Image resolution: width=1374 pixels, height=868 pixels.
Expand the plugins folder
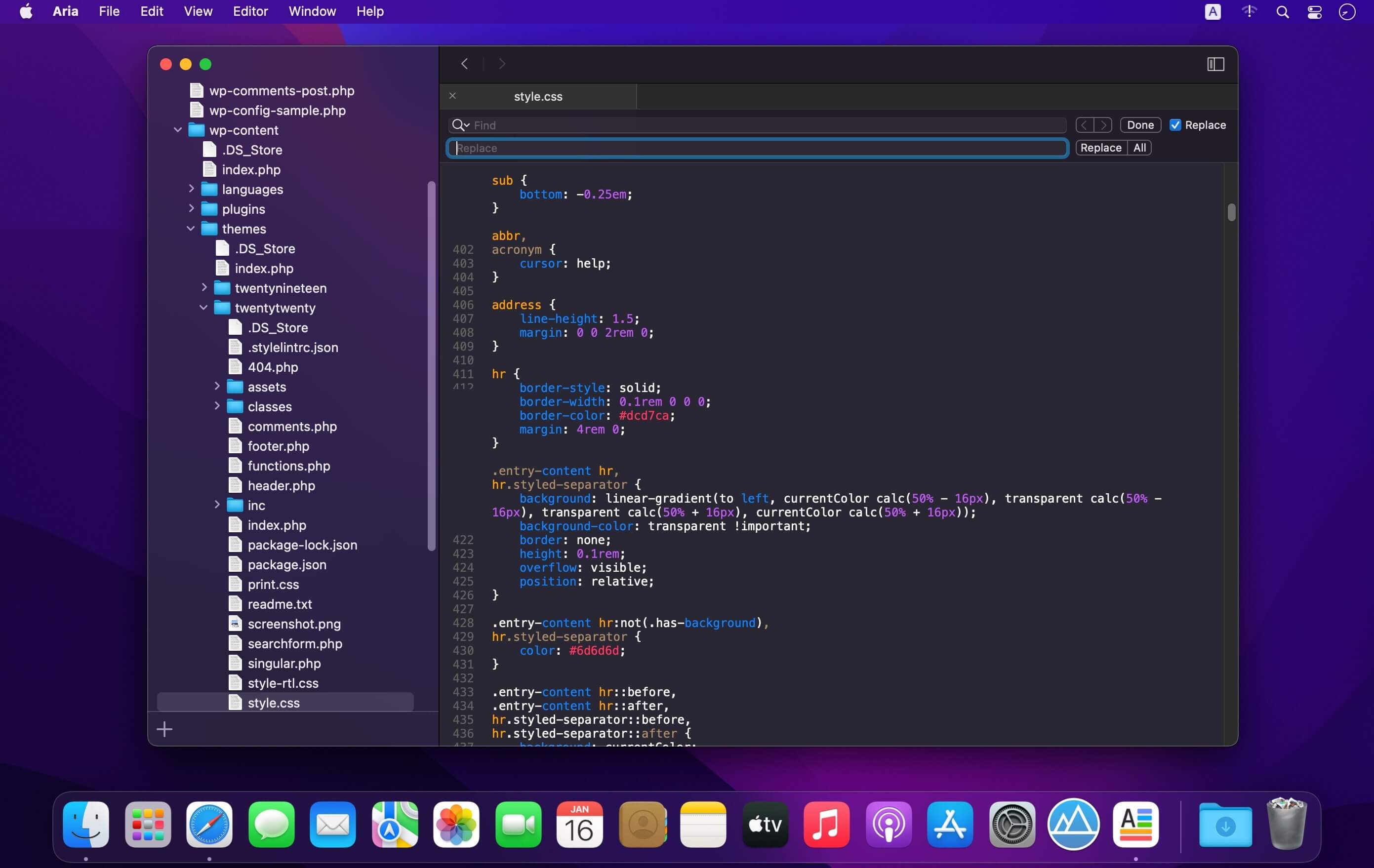(191, 209)
